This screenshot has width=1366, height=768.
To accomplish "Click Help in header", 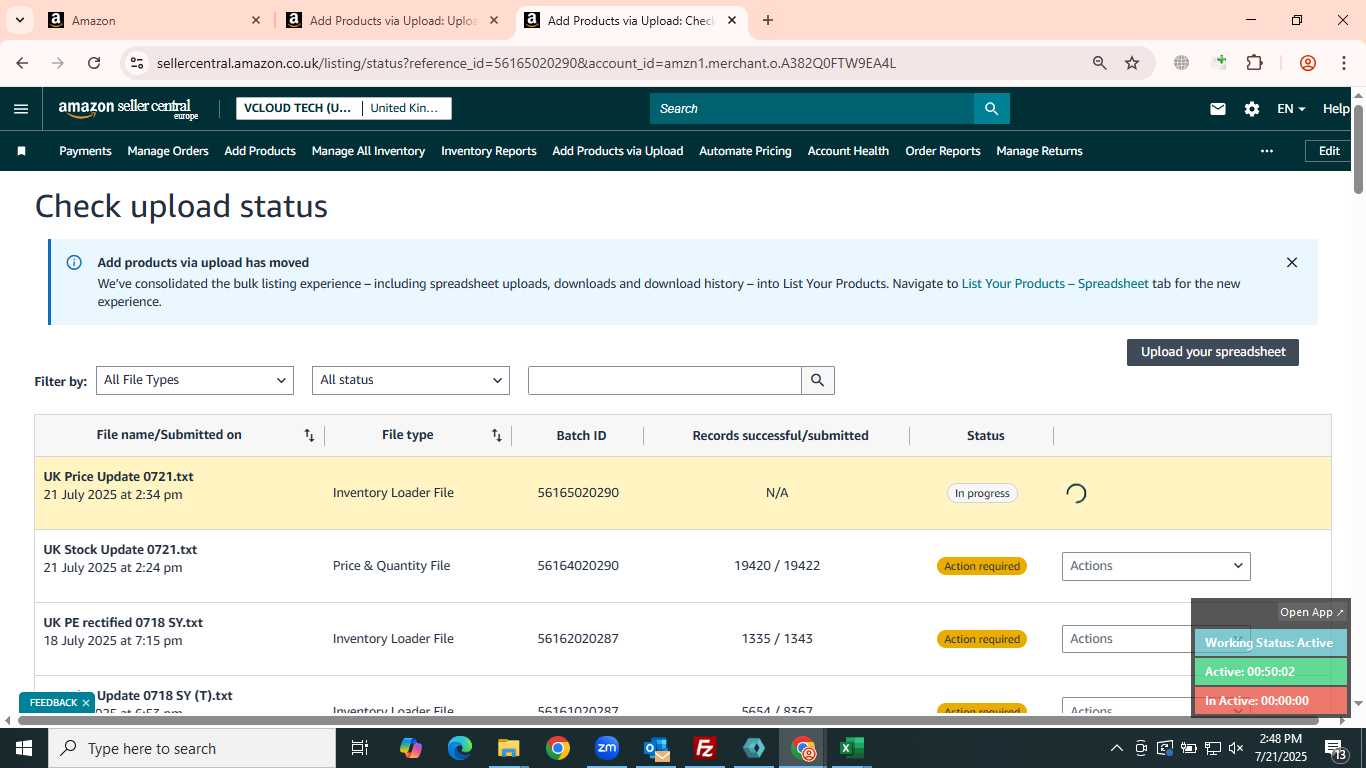I will click(1336, 109).
